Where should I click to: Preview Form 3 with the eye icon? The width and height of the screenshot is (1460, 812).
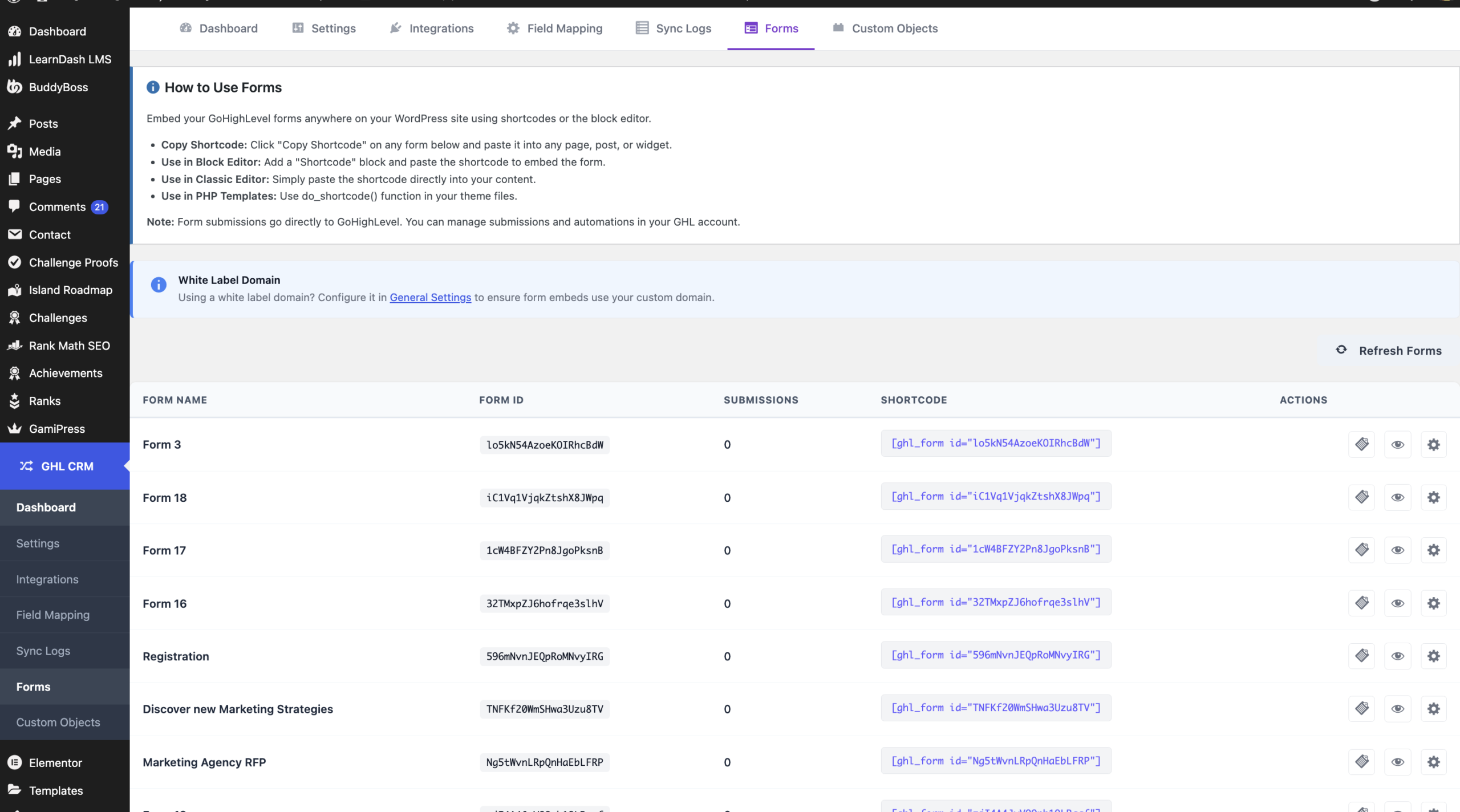tap(1397, 444)
